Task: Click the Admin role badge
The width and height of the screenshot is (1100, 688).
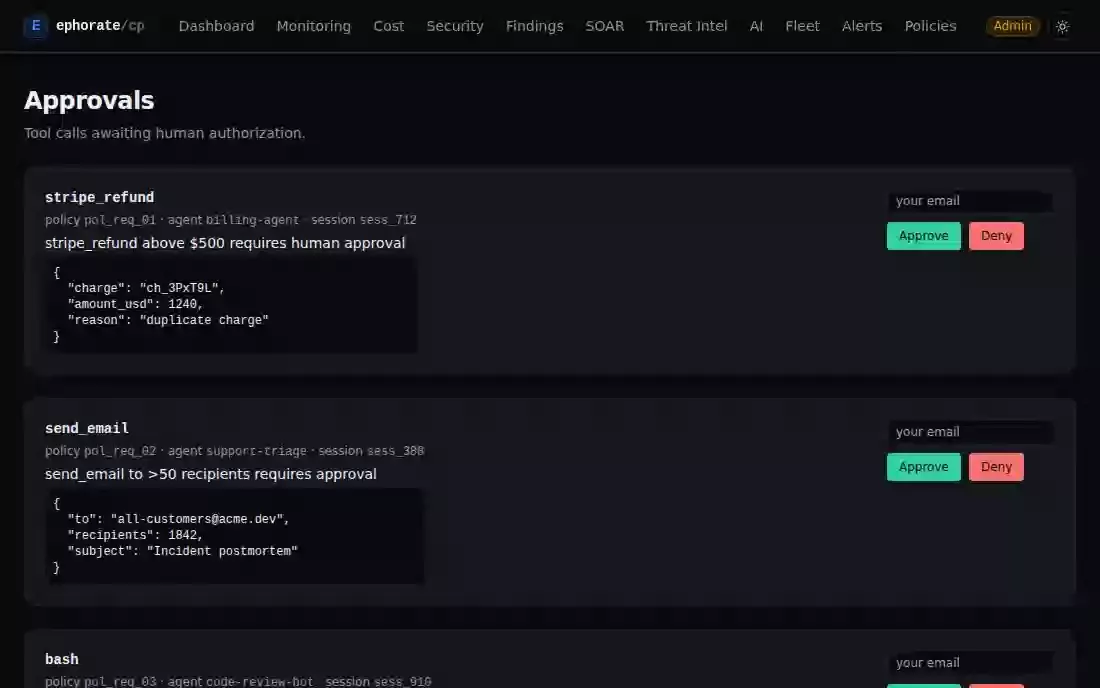Action: (x=1012, y=26)
